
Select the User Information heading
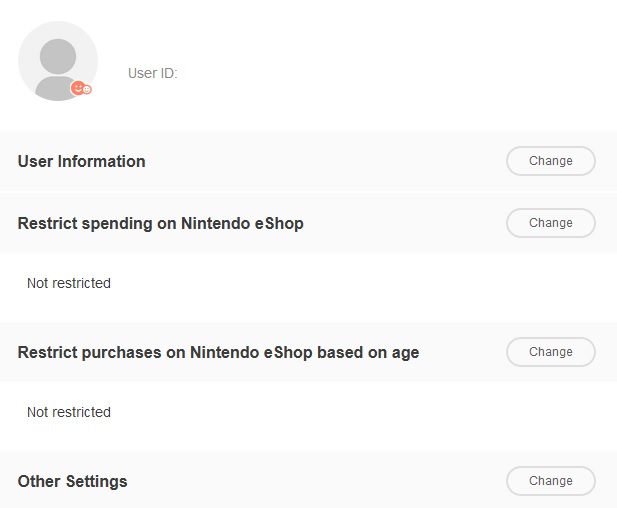[x=82, y=161]
